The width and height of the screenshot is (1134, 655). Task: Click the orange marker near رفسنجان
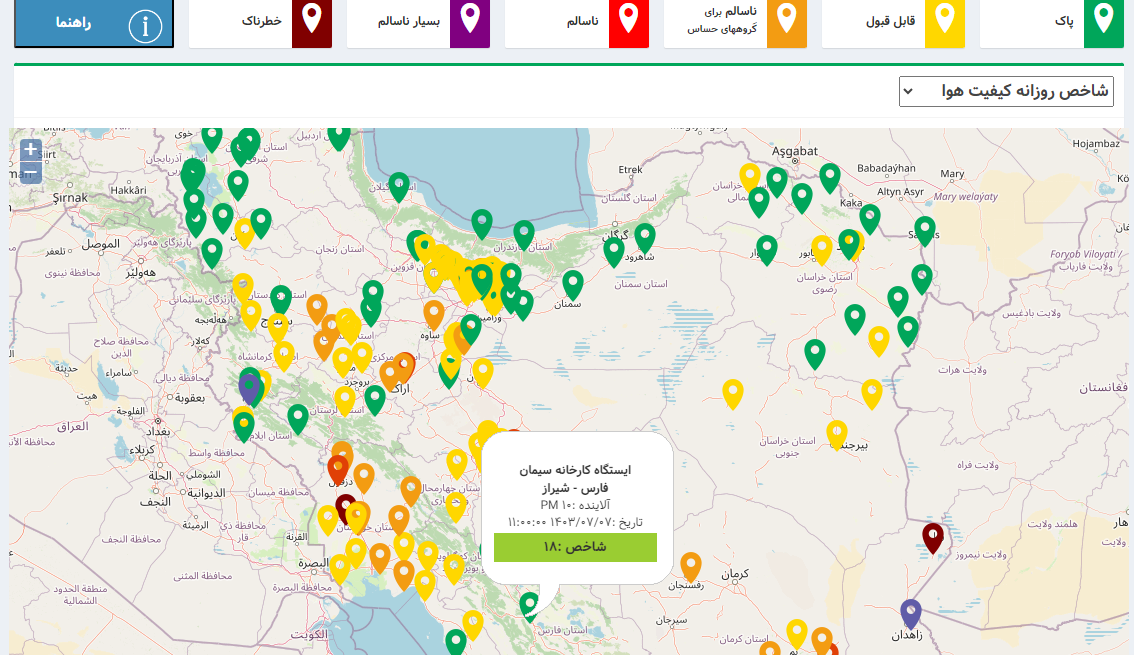click(x=690, y=565)
